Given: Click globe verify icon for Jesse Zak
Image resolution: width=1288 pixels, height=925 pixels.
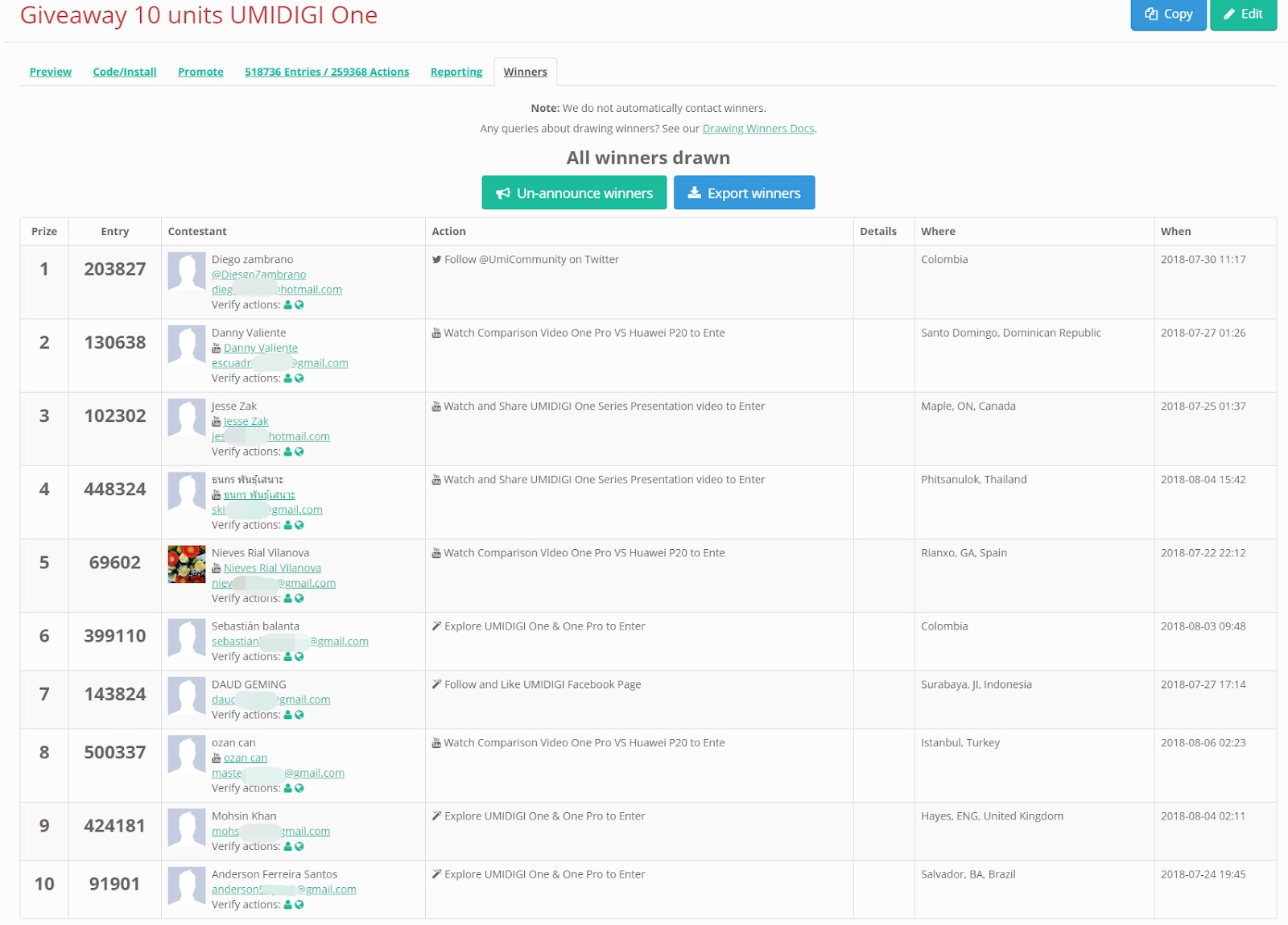Looking at the screenshot, I should 299,452.
